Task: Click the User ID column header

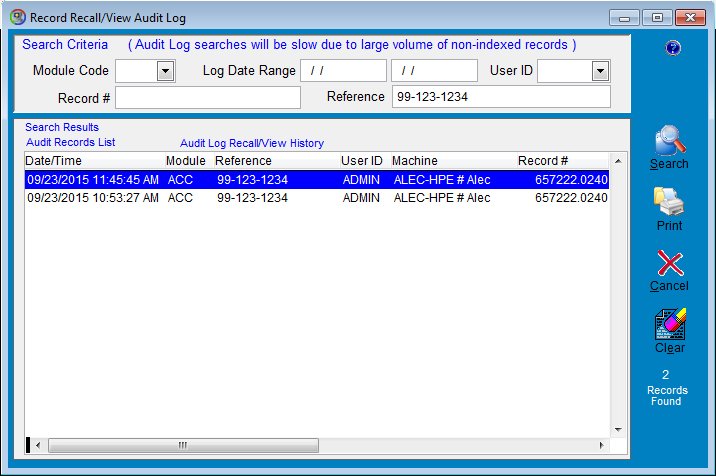Action: (365, 161)
